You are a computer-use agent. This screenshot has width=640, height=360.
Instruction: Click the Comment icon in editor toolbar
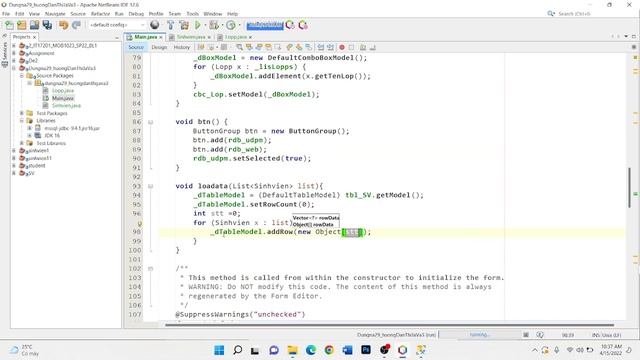tap(363, 47)
